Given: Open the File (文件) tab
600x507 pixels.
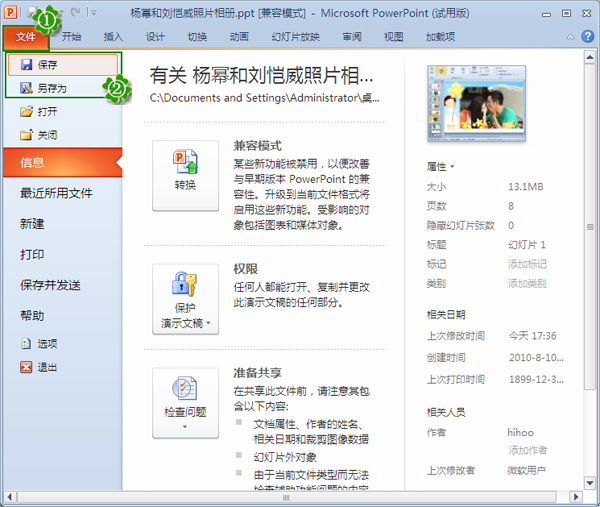Looking at the screenshot, I should (x=26, y=37).
